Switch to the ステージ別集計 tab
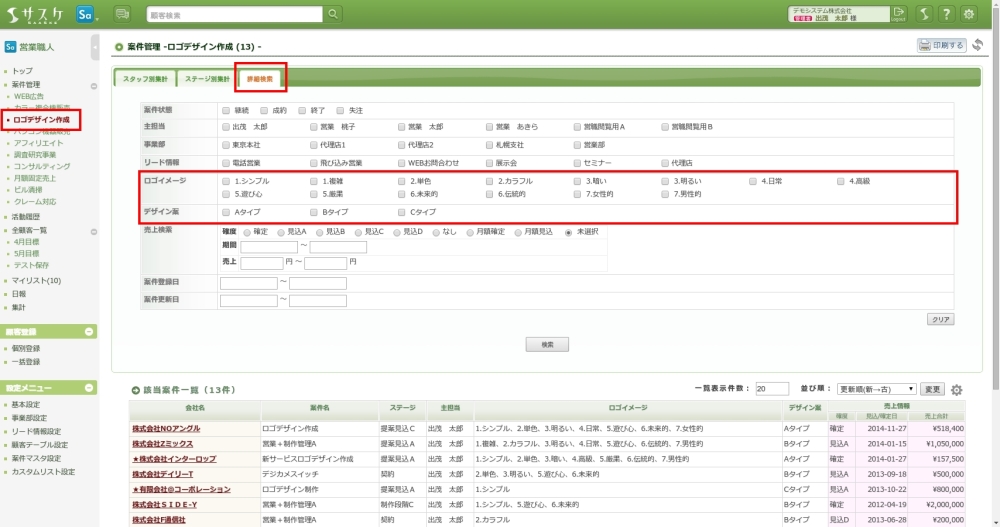 coord(206,78)
